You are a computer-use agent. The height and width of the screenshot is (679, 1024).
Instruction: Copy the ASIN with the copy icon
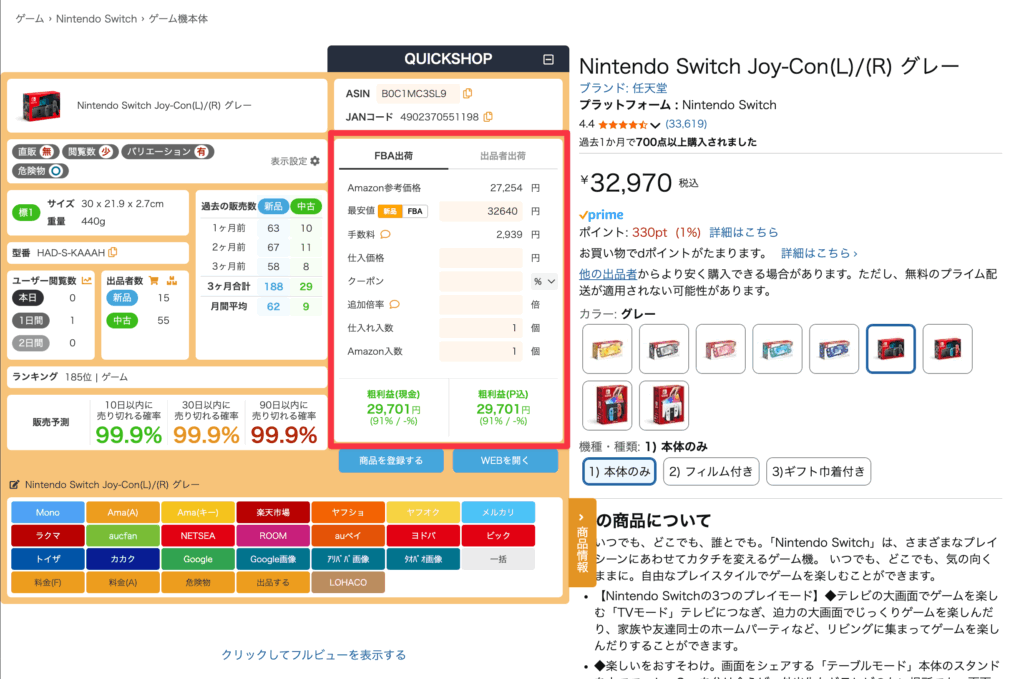pyautogui.click(x=468, y=94)
